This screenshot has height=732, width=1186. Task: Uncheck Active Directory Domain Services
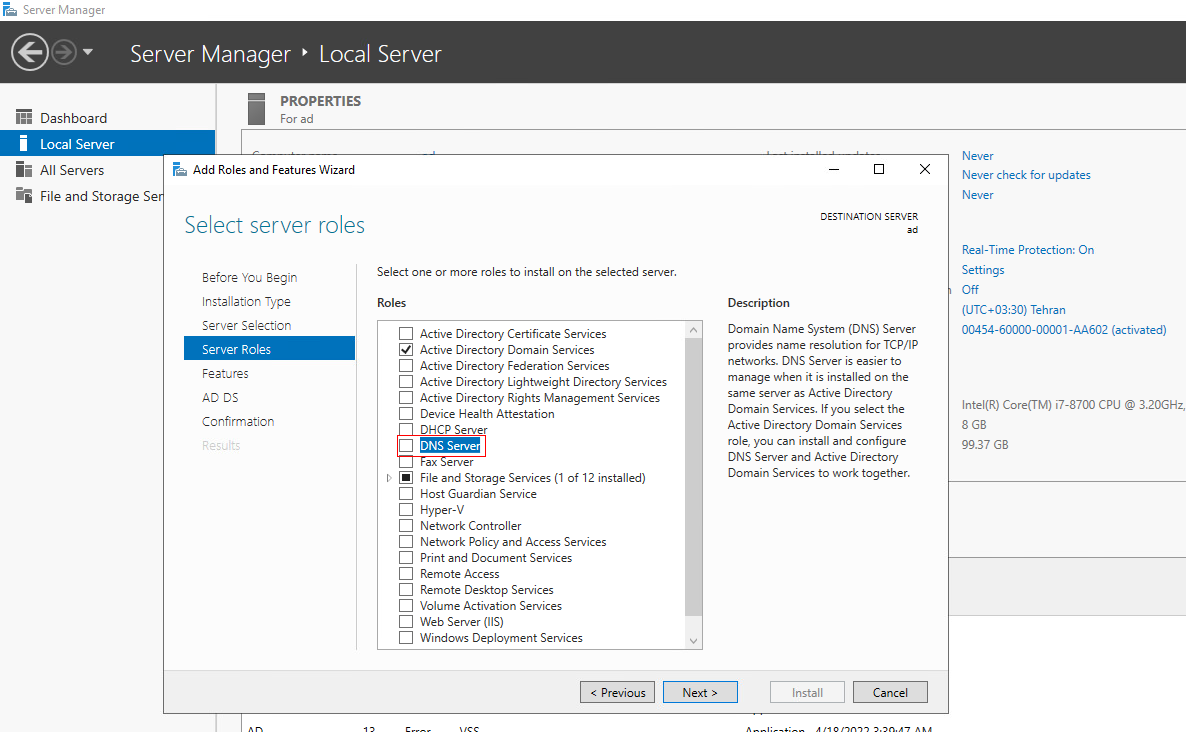[406, 349]
